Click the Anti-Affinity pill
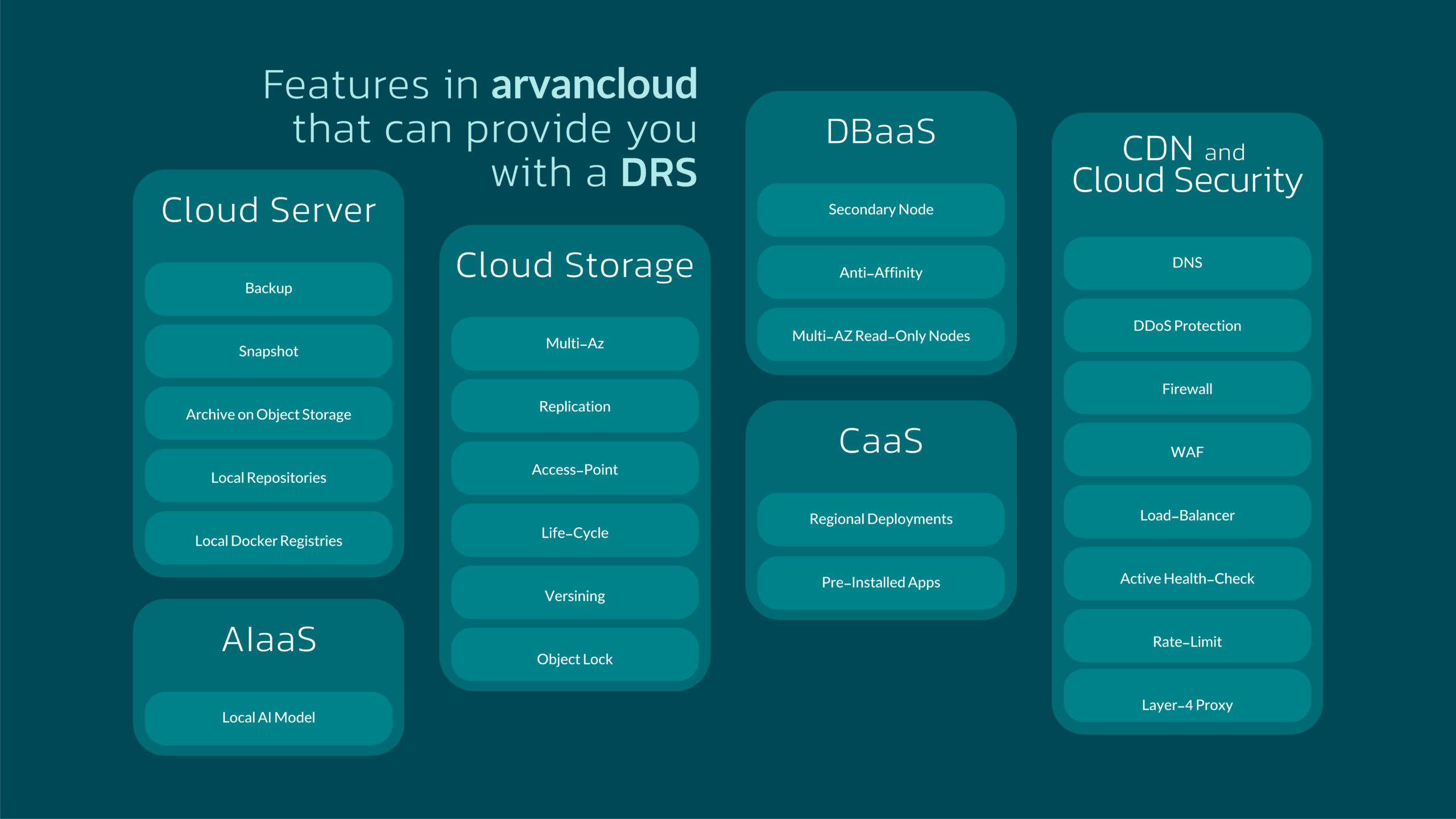The image size is (1456, 819). (880, 273)
